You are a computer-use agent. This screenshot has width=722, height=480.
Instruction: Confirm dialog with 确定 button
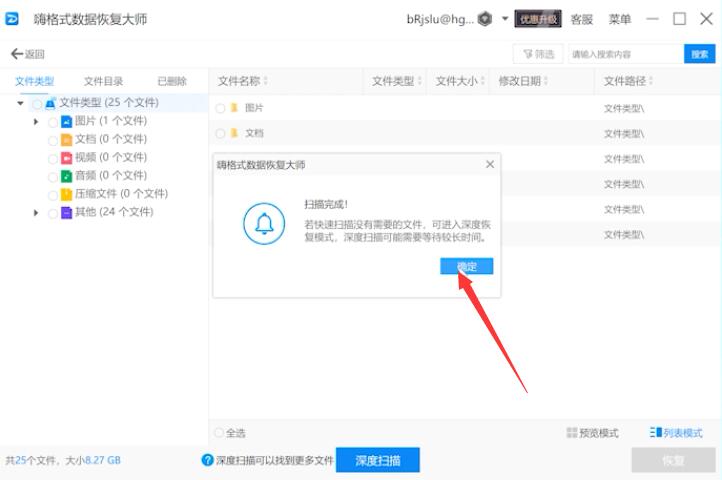pos(466,266)
